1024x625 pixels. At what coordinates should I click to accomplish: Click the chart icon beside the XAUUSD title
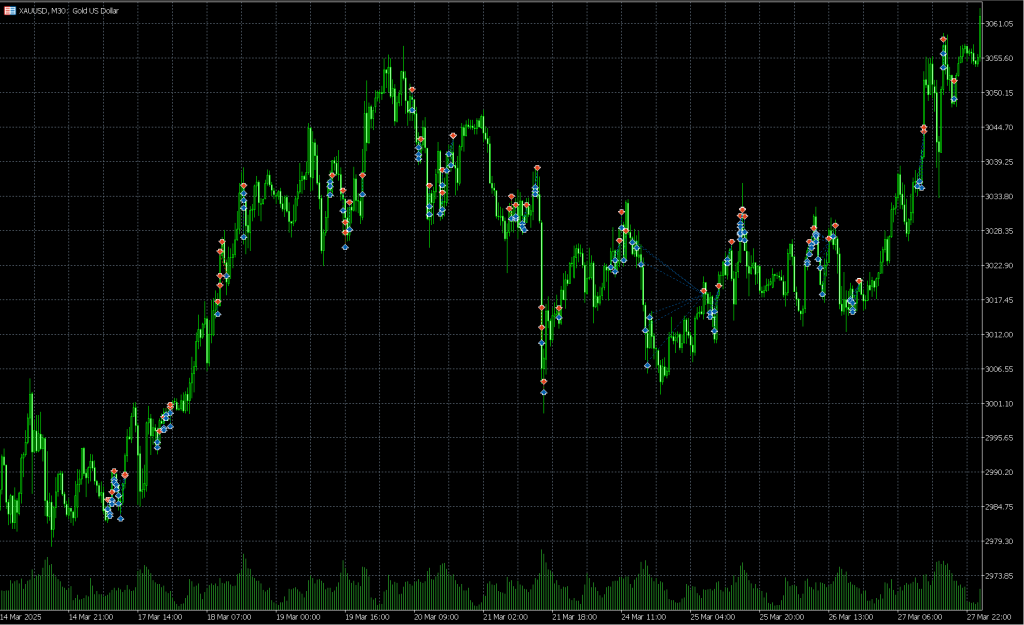click(10, 9)
